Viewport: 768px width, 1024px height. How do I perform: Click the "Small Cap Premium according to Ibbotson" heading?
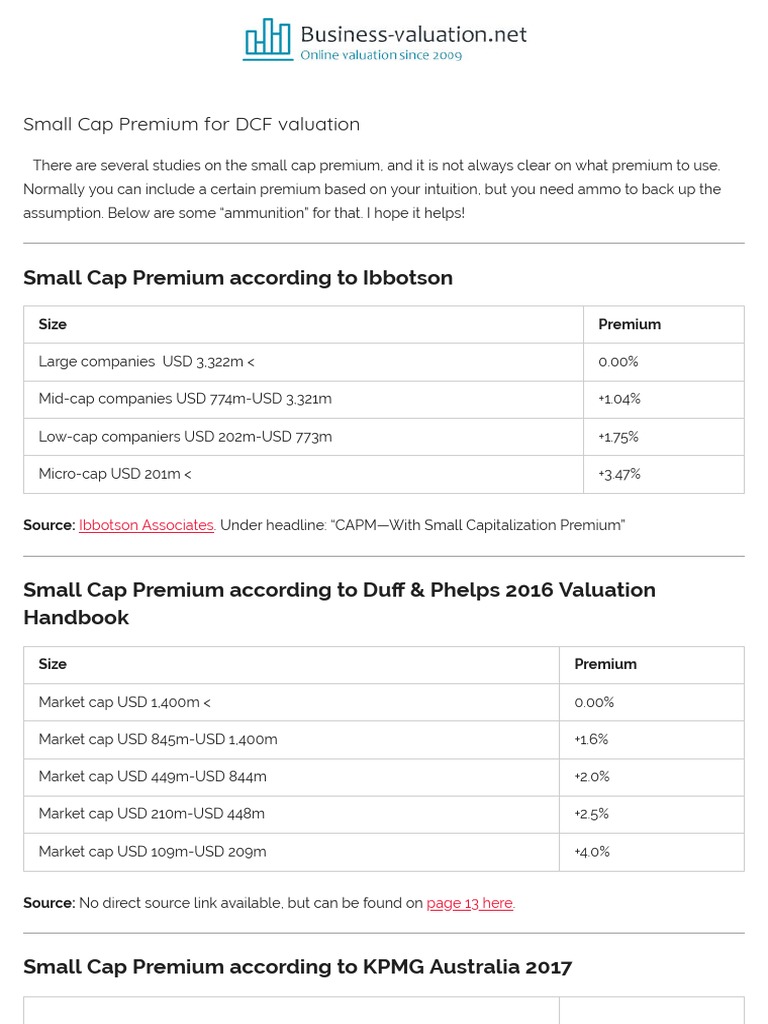(238, 278)
